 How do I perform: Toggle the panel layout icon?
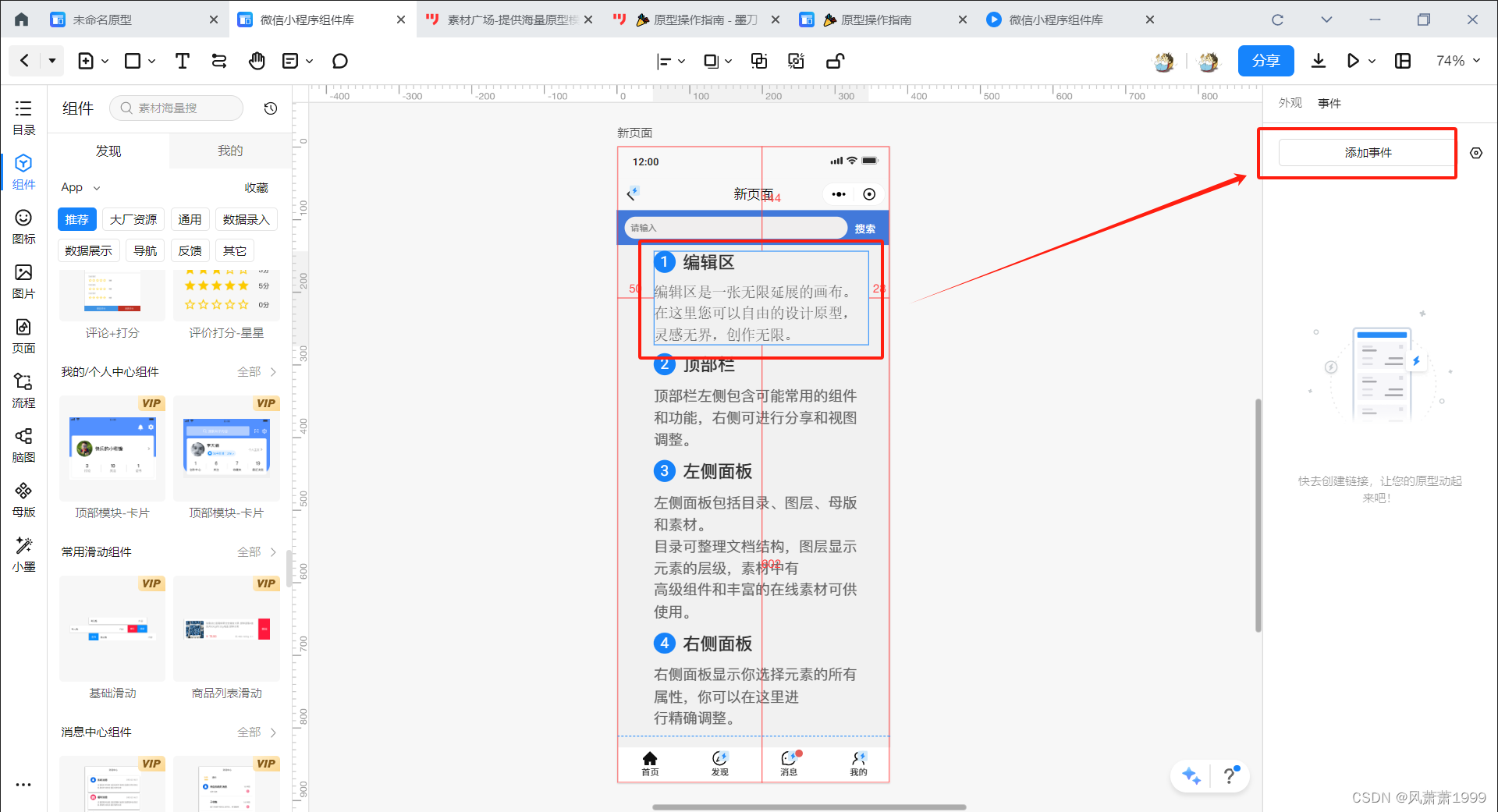click(1403, 61)
